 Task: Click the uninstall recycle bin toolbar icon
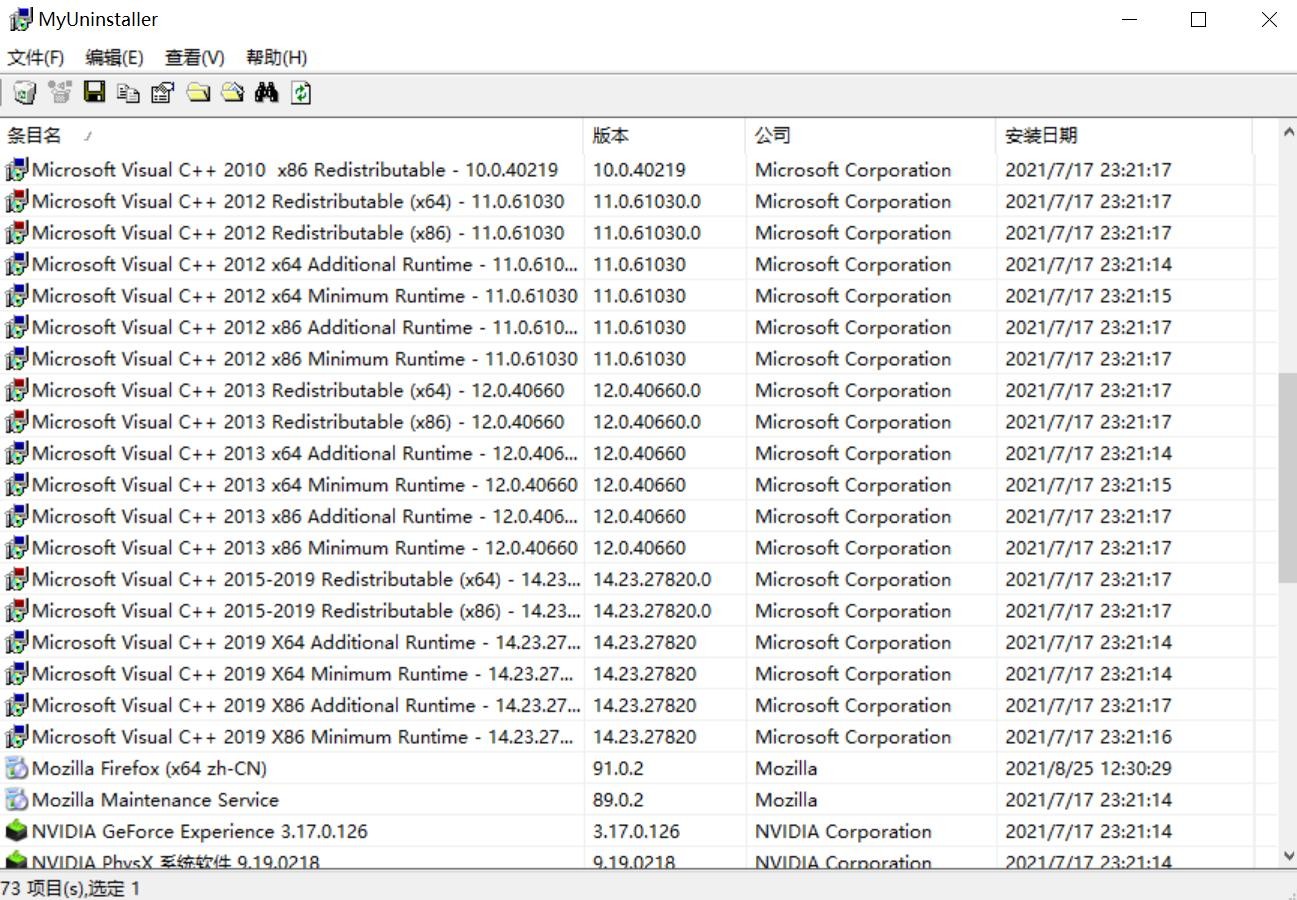coord(25,93)
